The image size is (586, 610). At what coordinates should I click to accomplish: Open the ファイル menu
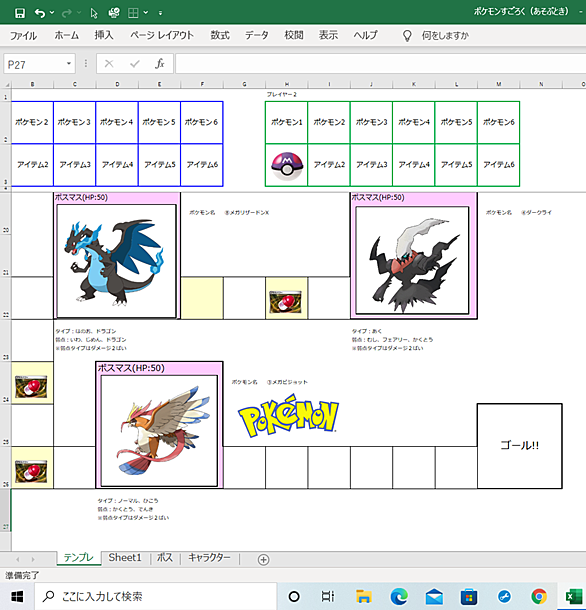[23, 36]
